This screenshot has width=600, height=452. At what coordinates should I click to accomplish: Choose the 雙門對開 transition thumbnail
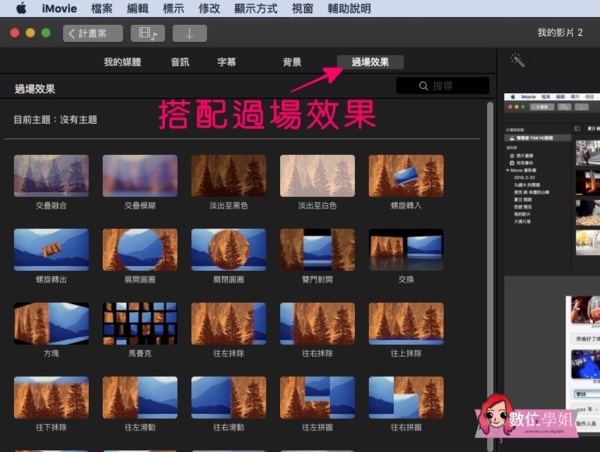coord(317,249)
